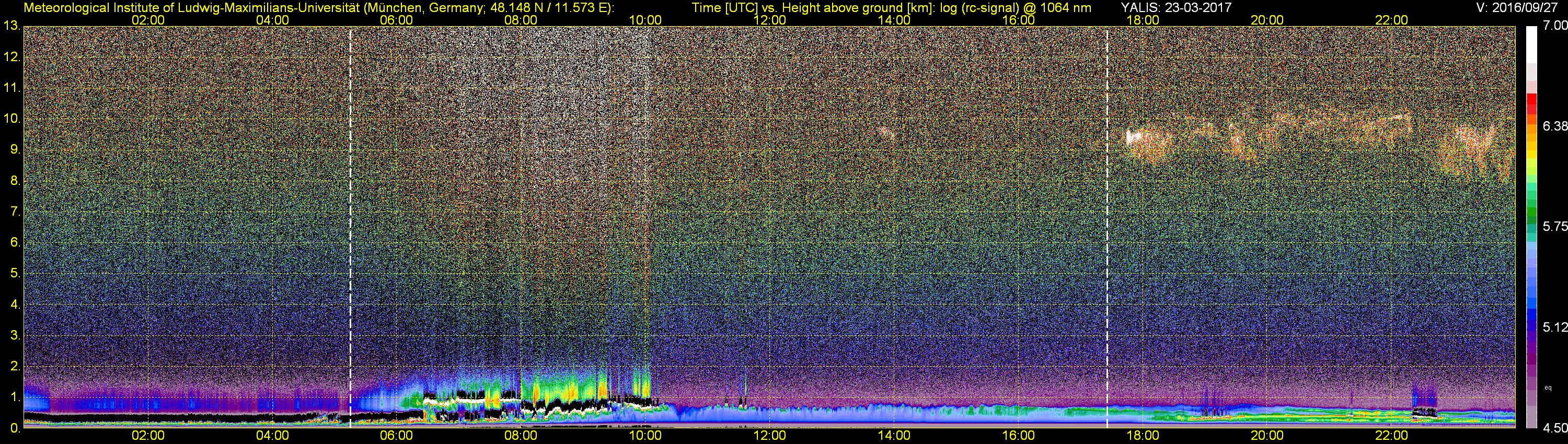Pick the 06:00 tick label on the bottom axis
Viewport: 1568px width, 444px height.
[x=397, y=436]
